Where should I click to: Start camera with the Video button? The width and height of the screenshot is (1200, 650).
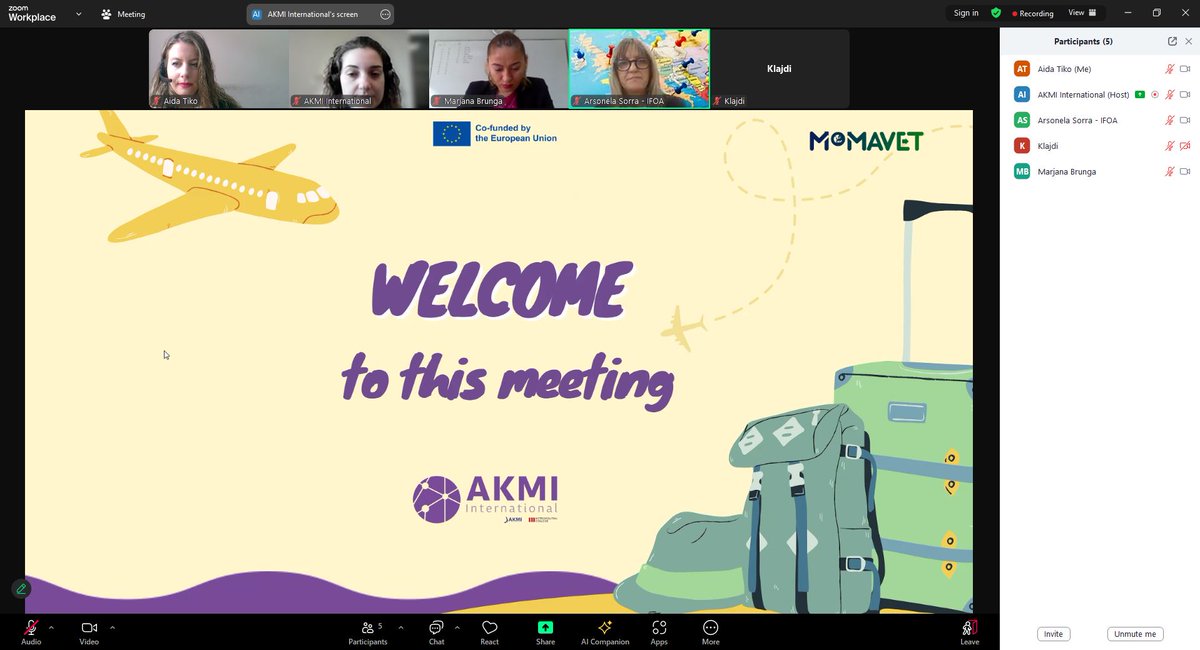89,631
